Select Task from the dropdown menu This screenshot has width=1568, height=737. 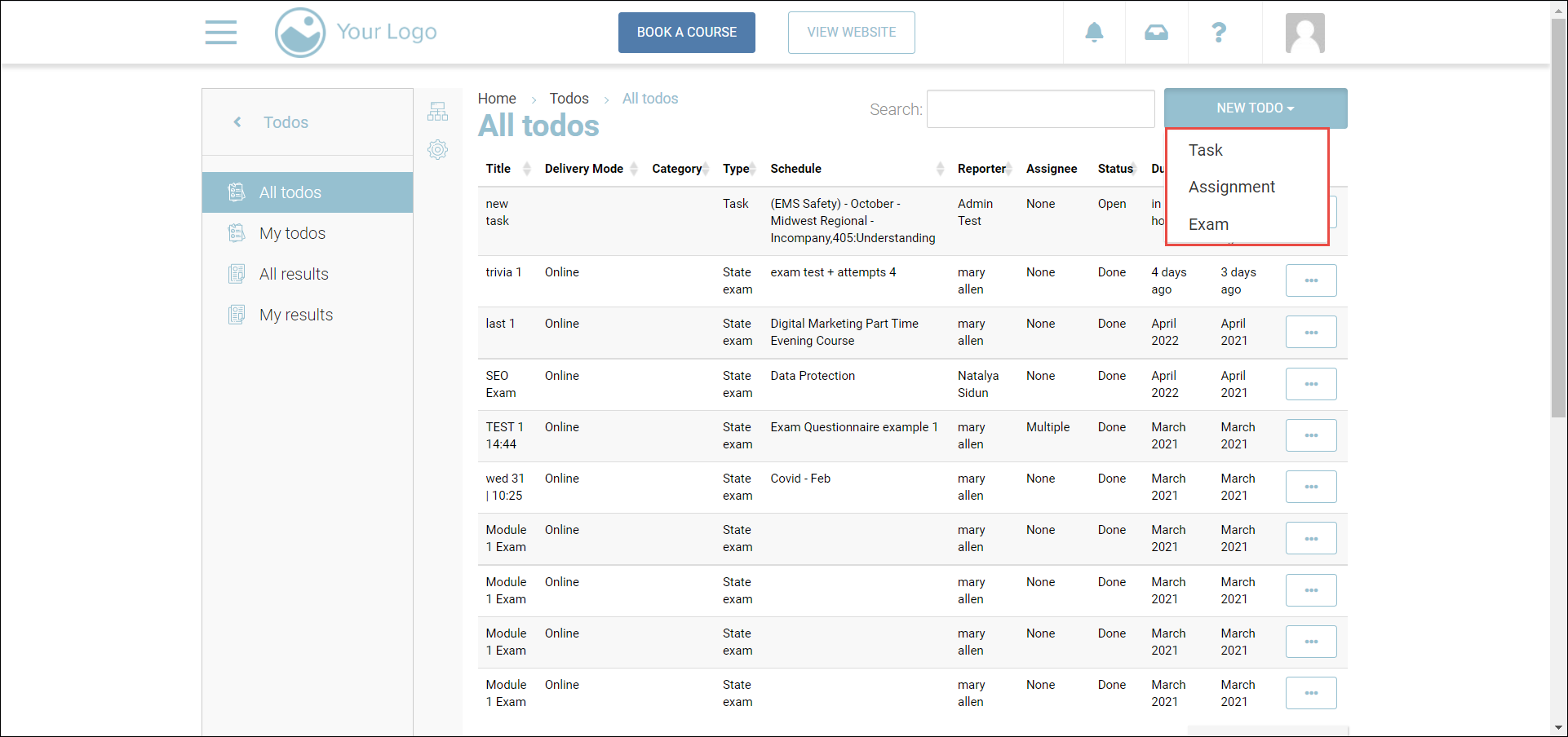click(x=1205, y=150)
